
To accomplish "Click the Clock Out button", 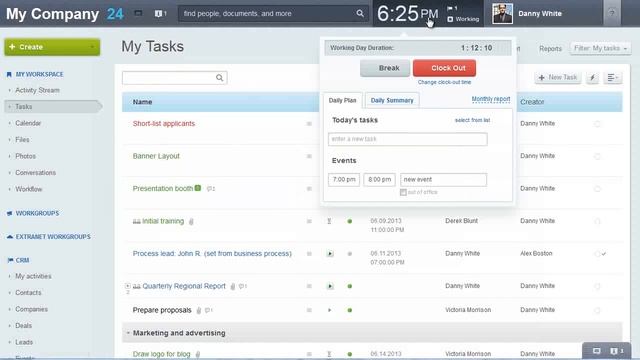I will (444, 68).
